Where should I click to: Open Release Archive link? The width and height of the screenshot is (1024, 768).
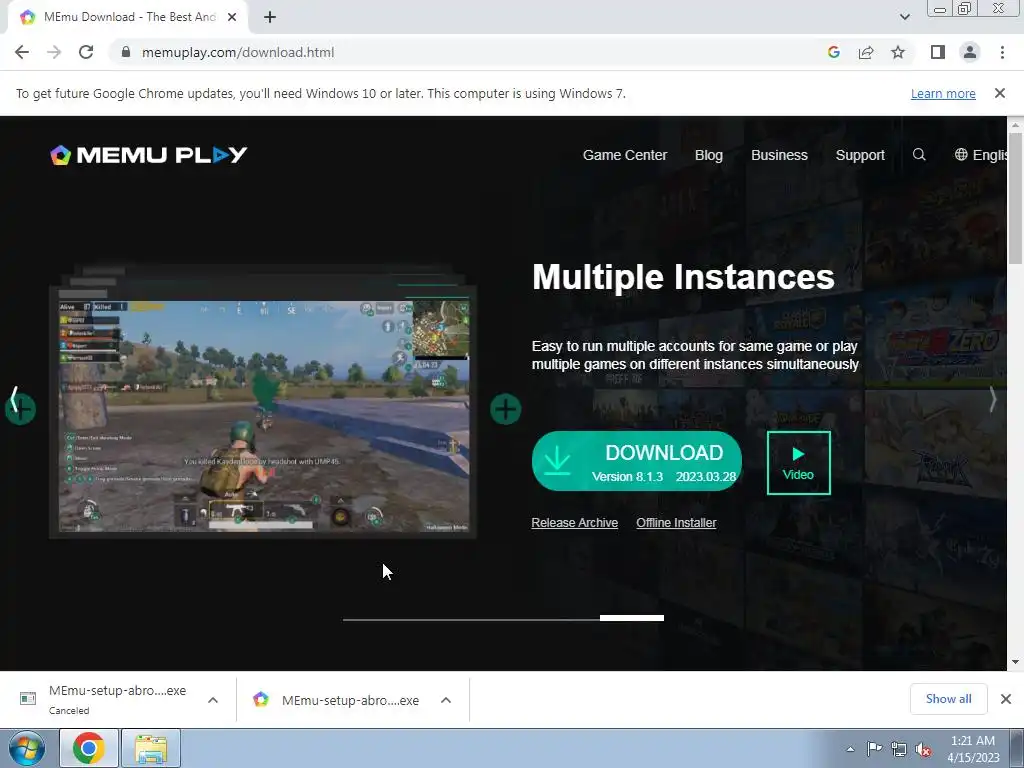(x=575, y=522)
